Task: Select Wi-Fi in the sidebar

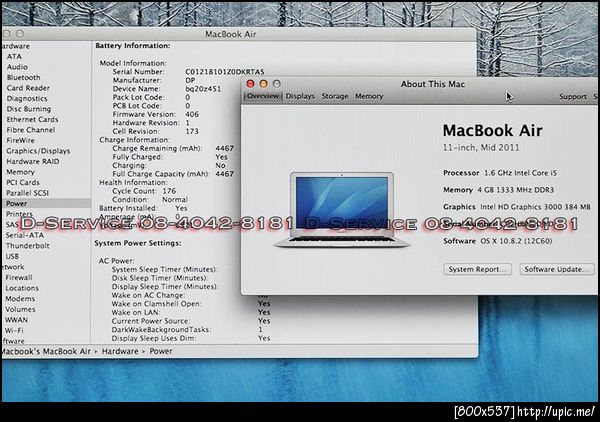Action: point(14,330)
